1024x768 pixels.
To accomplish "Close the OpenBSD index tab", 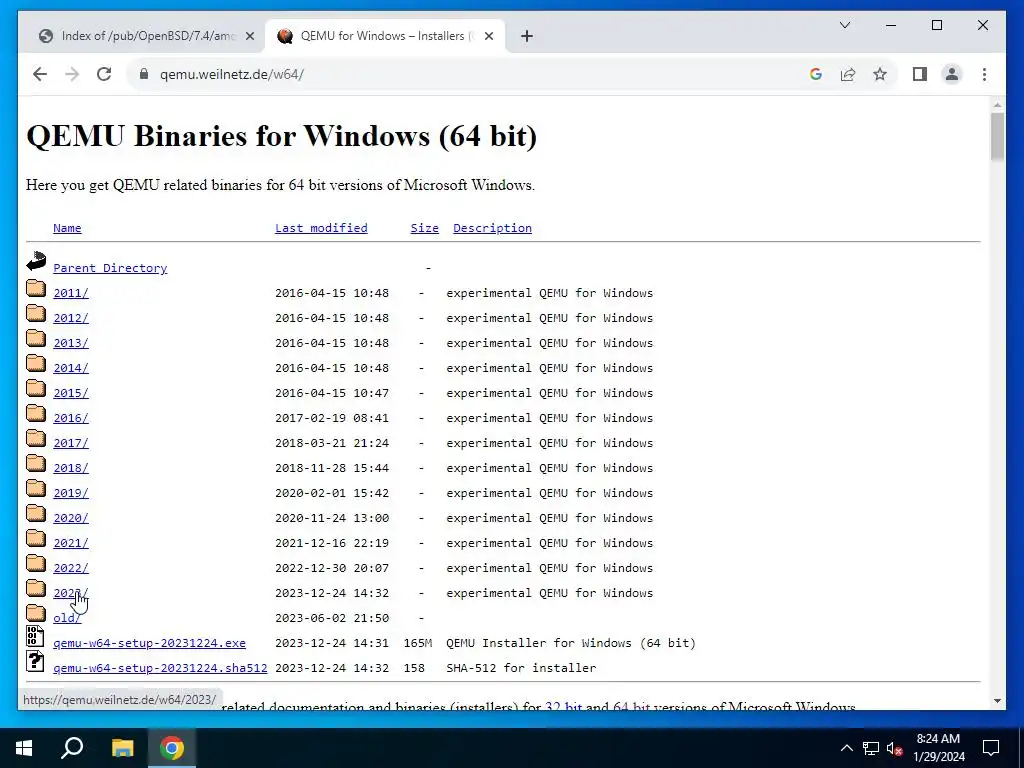I will tap(249, 37).
